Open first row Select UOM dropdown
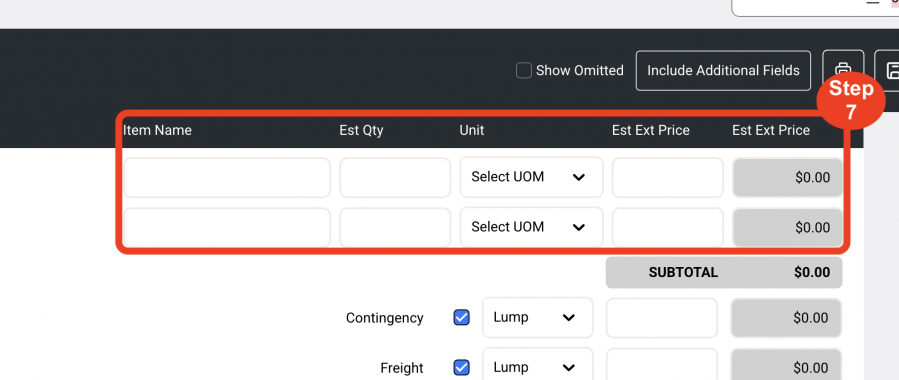This screenshot has width=899, height=380. pos(531,177)
